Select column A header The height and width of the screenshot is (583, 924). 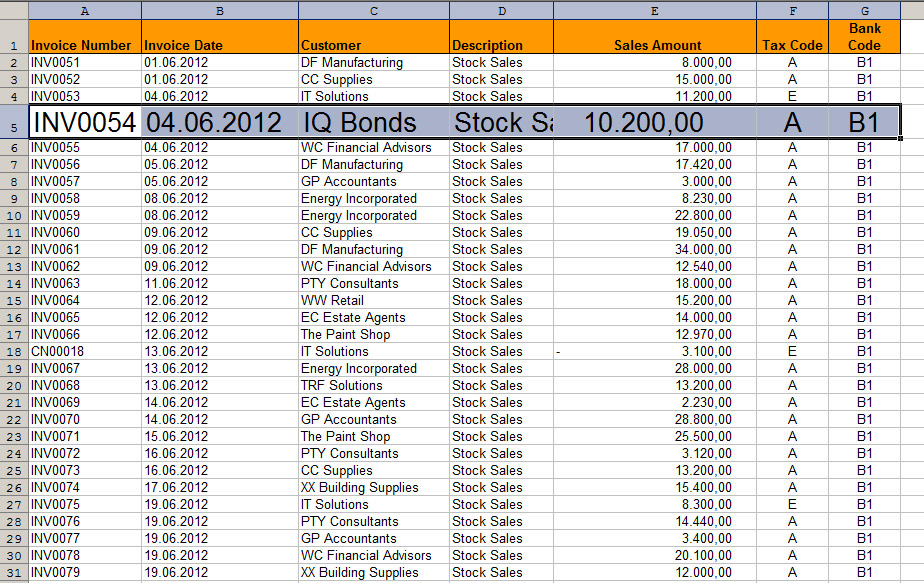coord(85,11)
